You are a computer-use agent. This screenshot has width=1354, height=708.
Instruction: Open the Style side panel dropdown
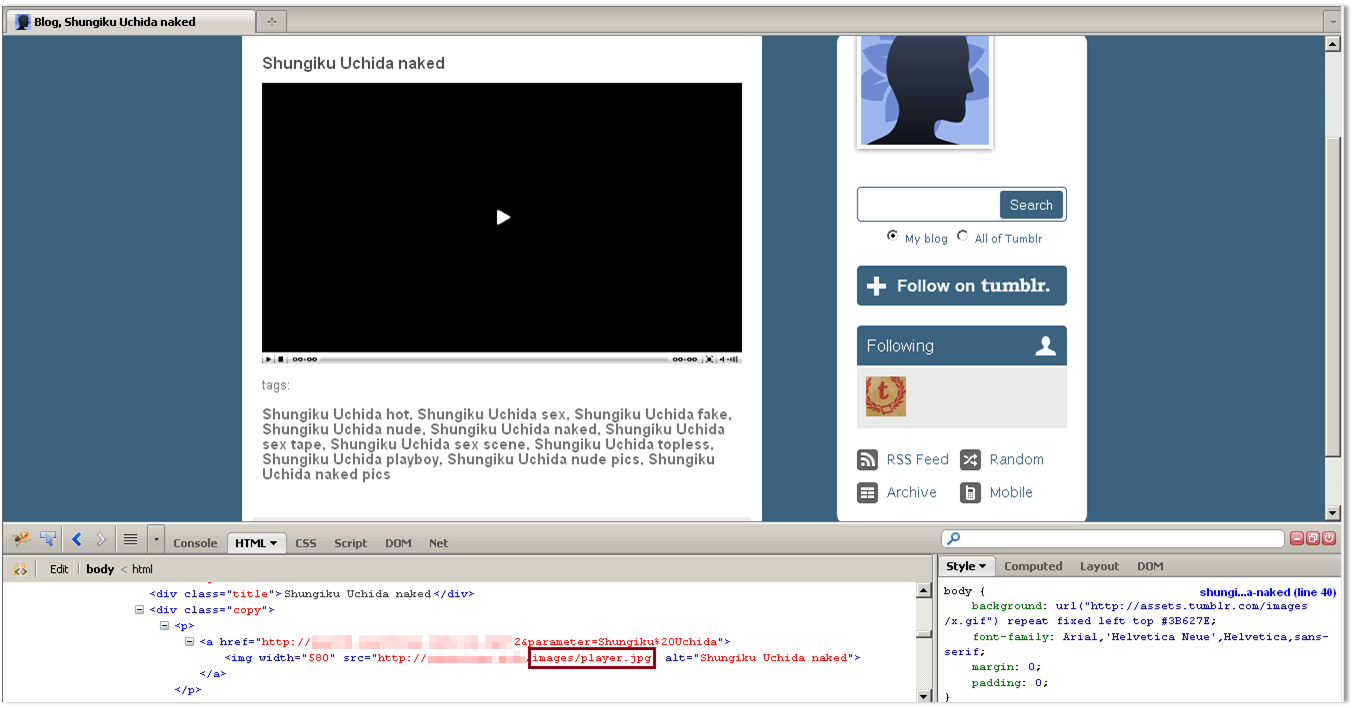click(983, 566)
